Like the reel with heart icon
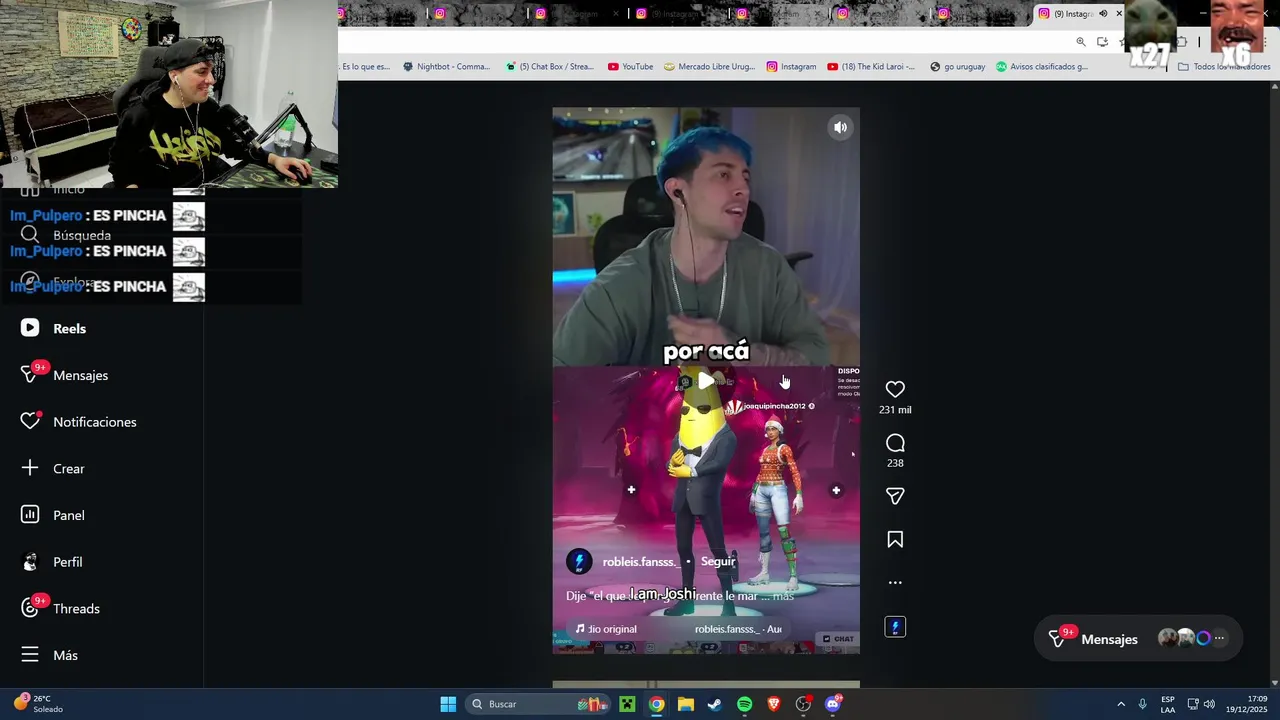Image resolution: width=1280 pixels, height=720 pixels. point(895,389)
